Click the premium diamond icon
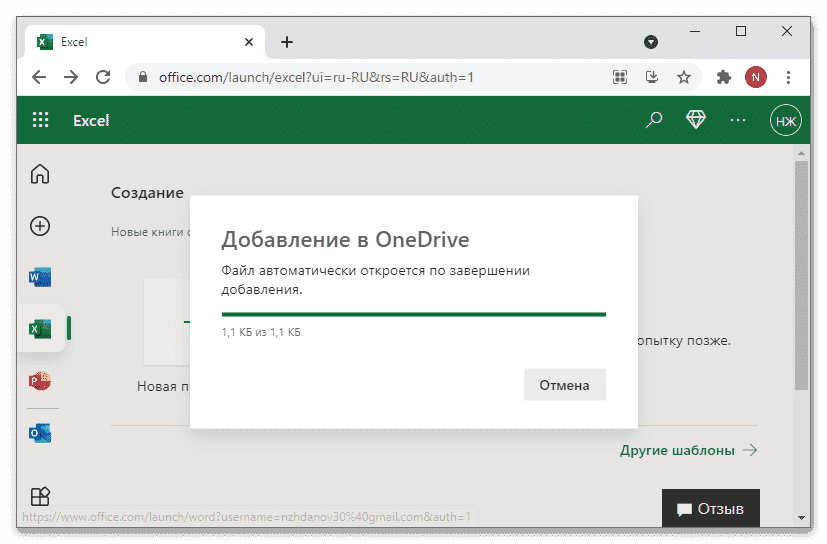 pyautogui.click(x=696, y=120)
